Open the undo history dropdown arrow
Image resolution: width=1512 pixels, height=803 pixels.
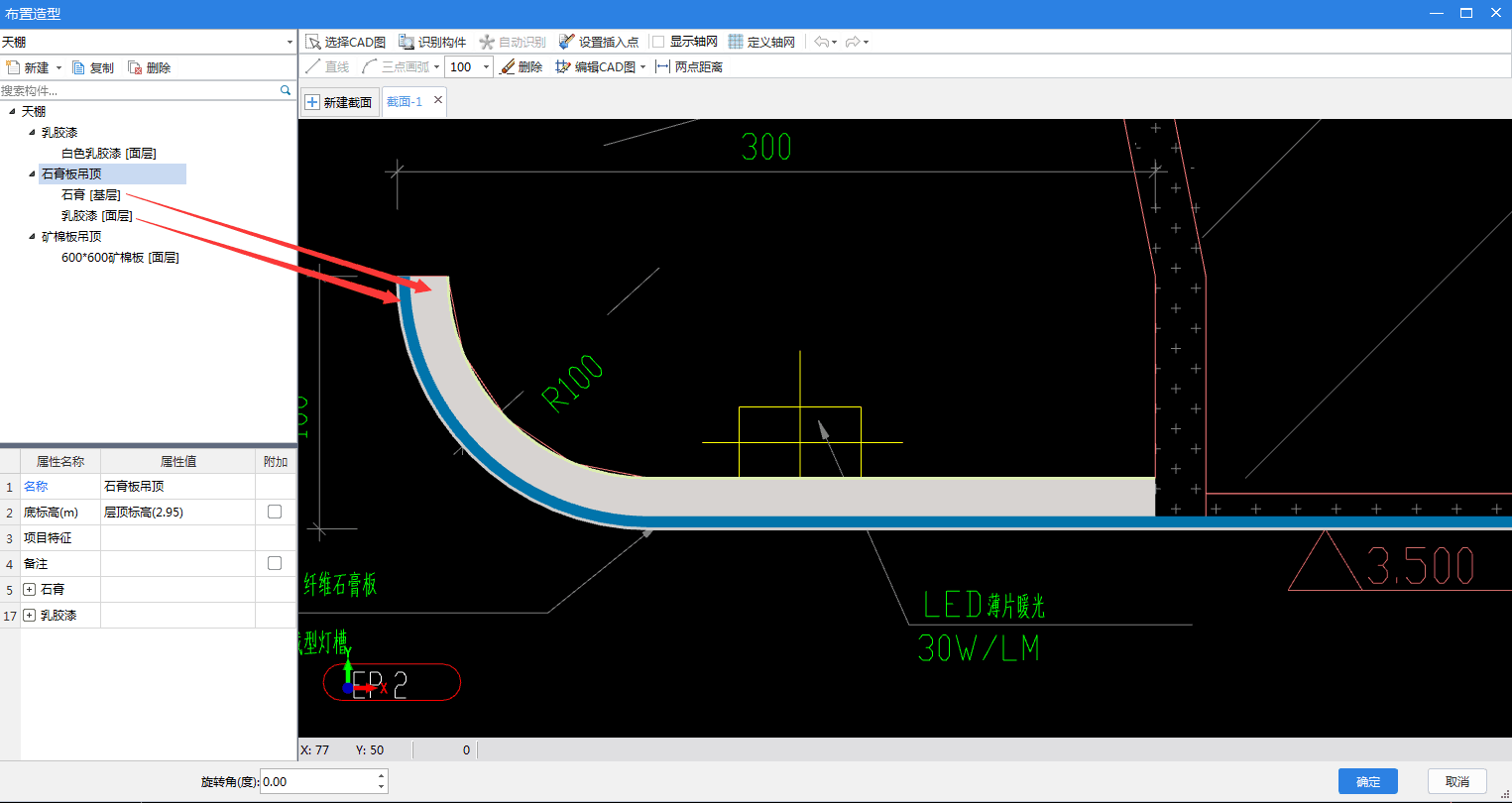(x=835, y=43)
